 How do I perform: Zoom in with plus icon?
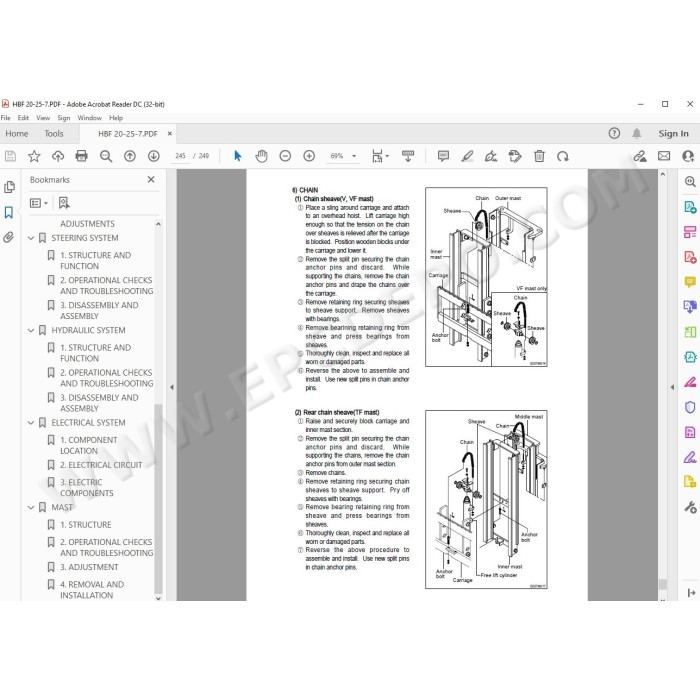[x=309, y=156]
